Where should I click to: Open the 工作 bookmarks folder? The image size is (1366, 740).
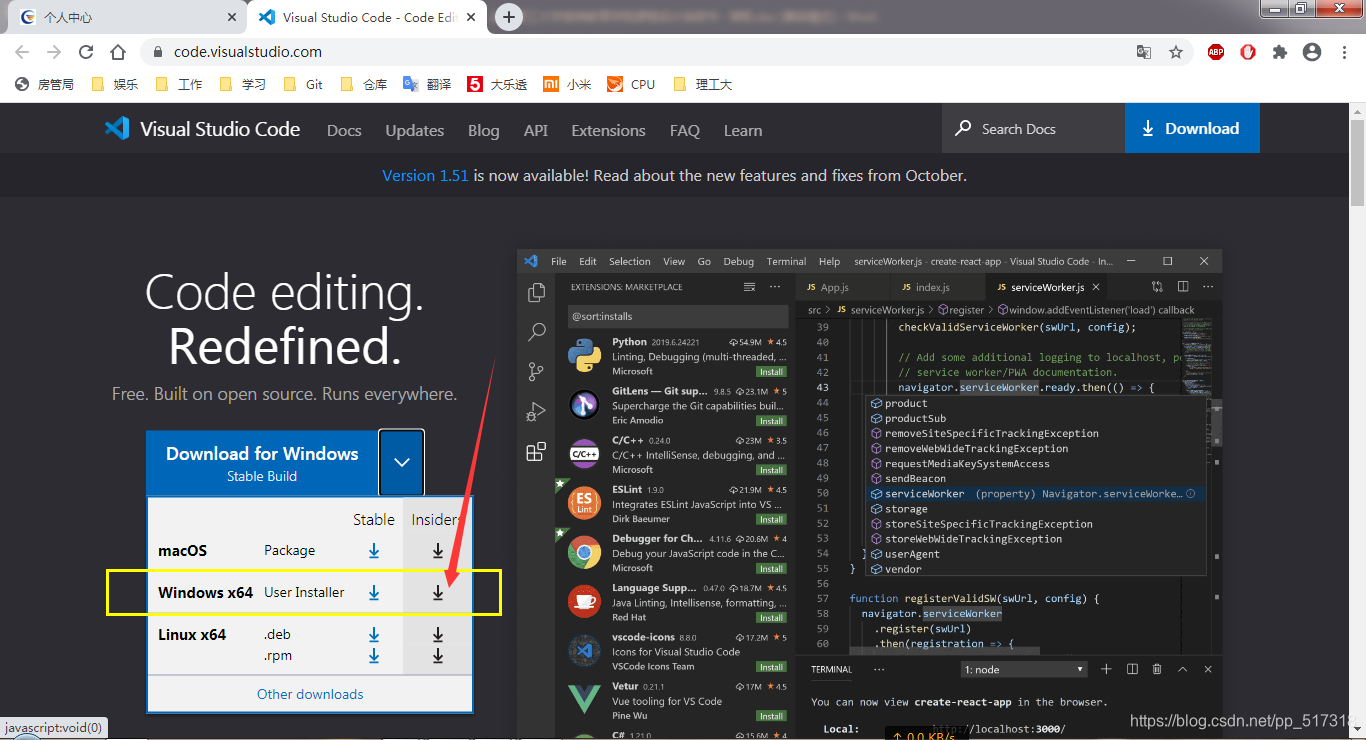point(180,85)
